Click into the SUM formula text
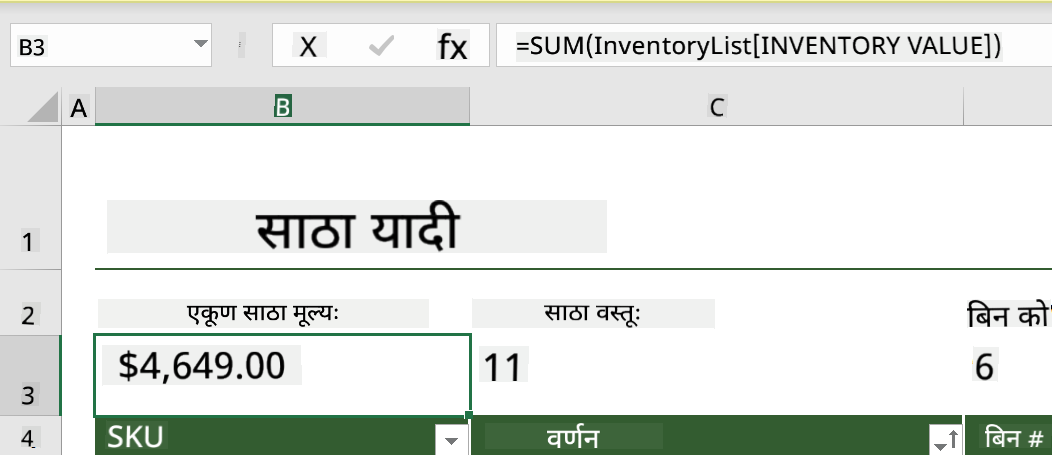This screenshot has width=1052, height=455. pyautogui.click(x=758, y=46)
